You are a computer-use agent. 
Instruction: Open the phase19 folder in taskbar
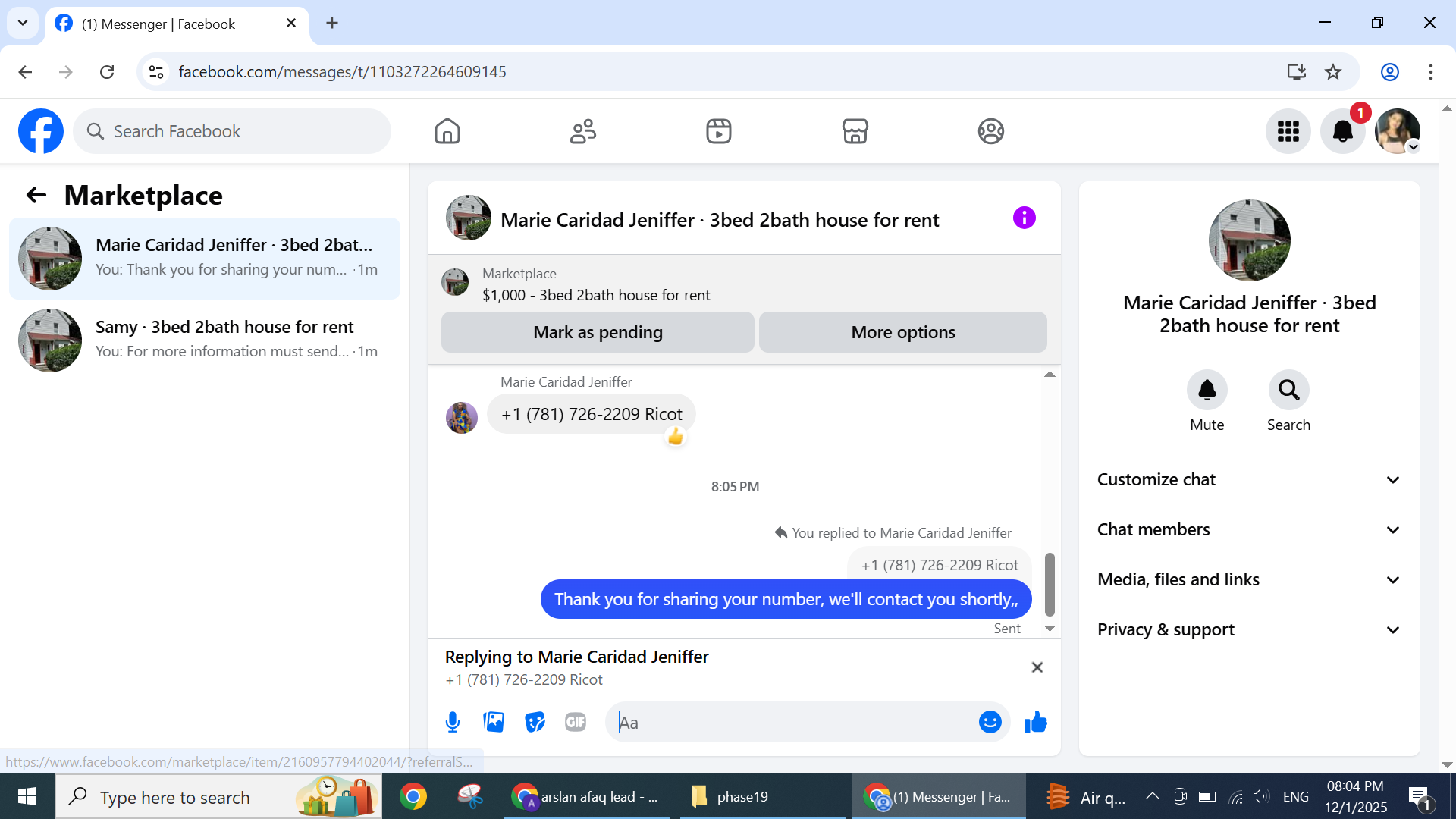762,797
